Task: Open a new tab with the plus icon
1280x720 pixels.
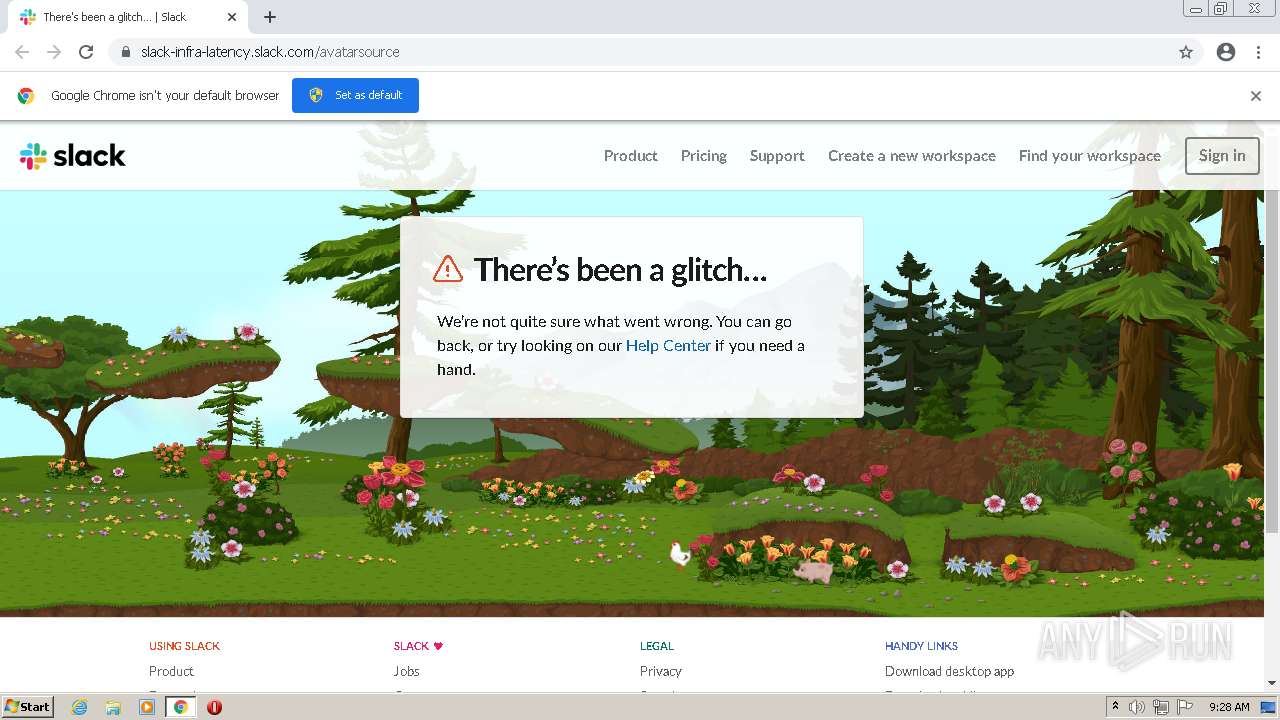Action: 270,17
